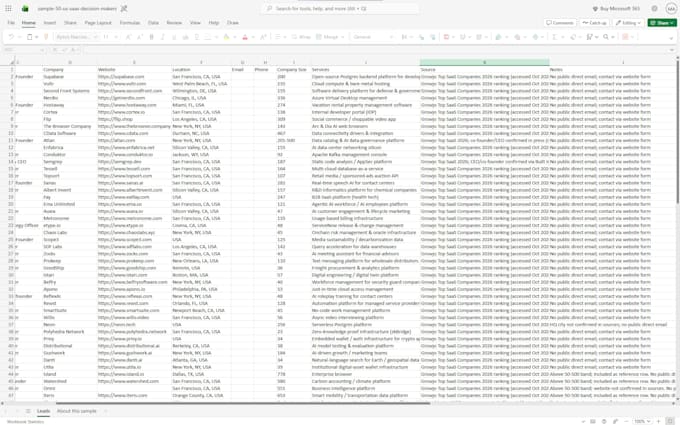Switch to the Formulas tab
This screenshot has width=680, height=425.
(130, 23)
